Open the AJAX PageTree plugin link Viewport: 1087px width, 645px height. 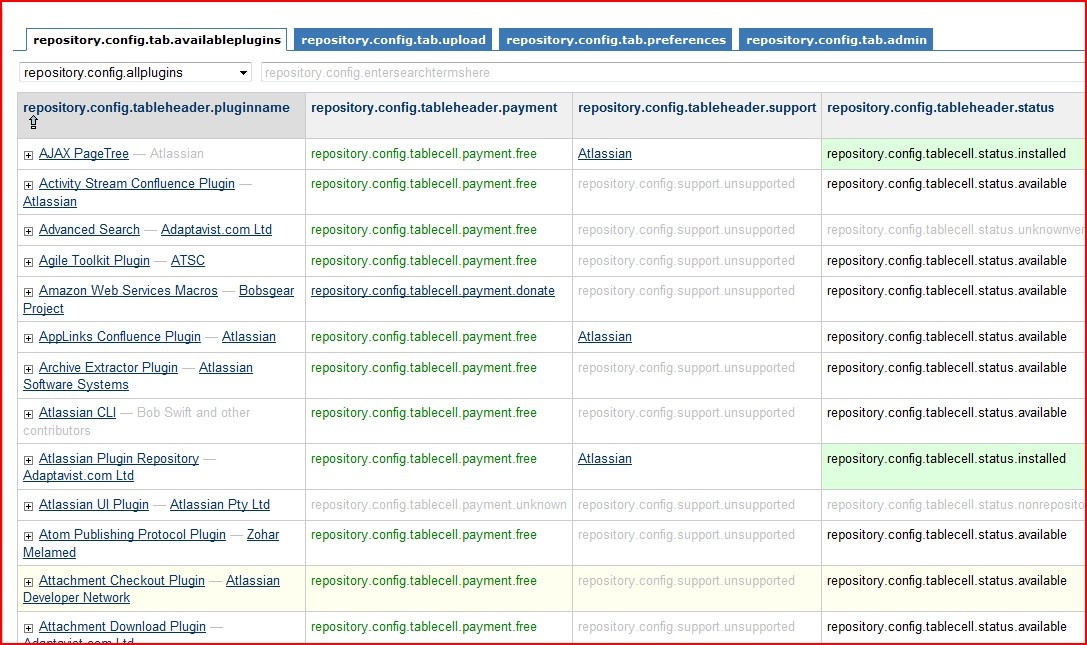click(84, 153)
